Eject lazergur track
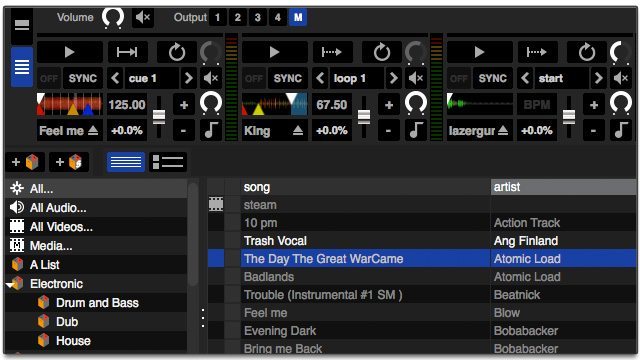The height and width of the screenshot is (360, 640). pos(503,131)
